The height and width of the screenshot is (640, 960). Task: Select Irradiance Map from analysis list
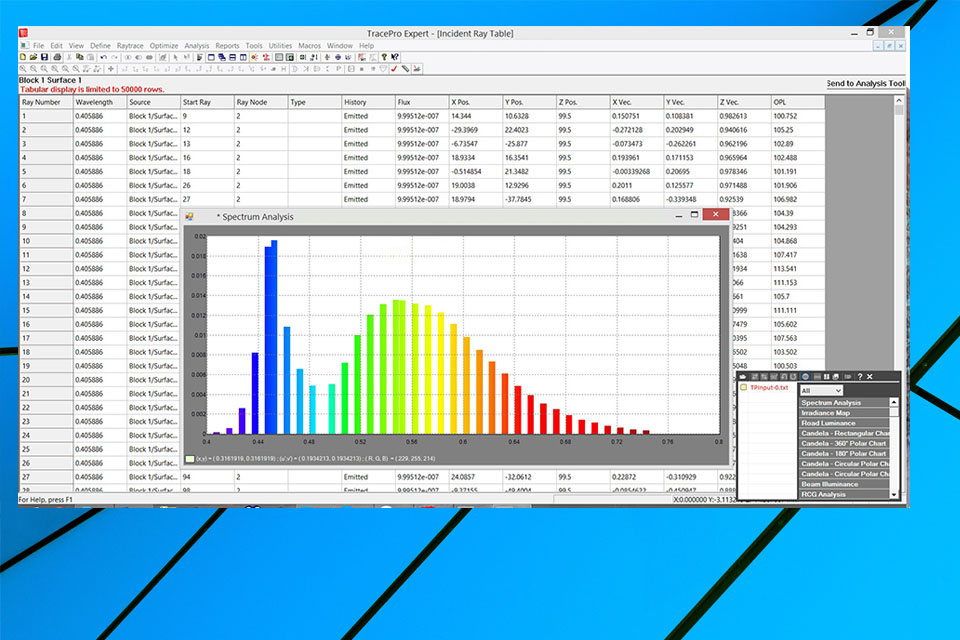point(829,413)
